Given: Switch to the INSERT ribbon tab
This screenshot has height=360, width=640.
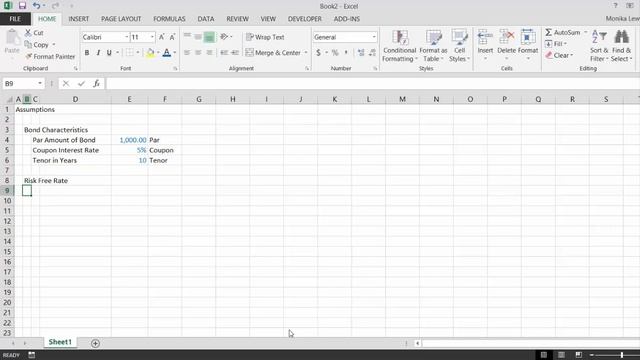Looking at the screenshot, I should point(78,19).
